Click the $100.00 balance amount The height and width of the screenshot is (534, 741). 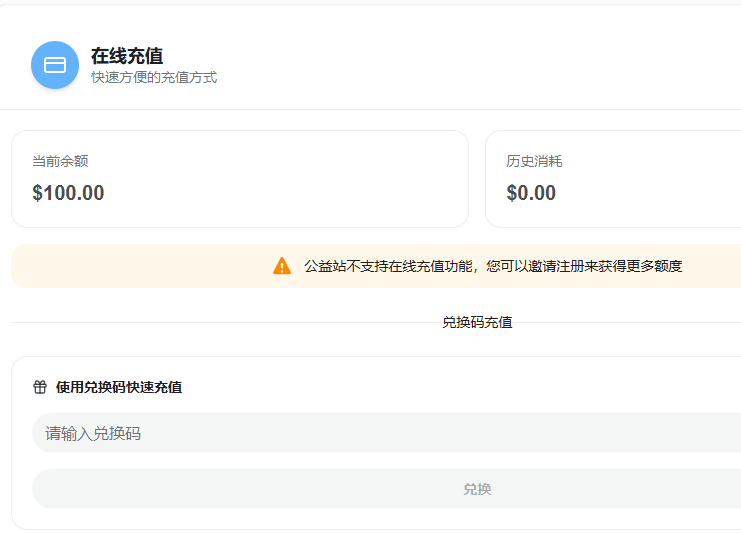[x=68, y=193]
